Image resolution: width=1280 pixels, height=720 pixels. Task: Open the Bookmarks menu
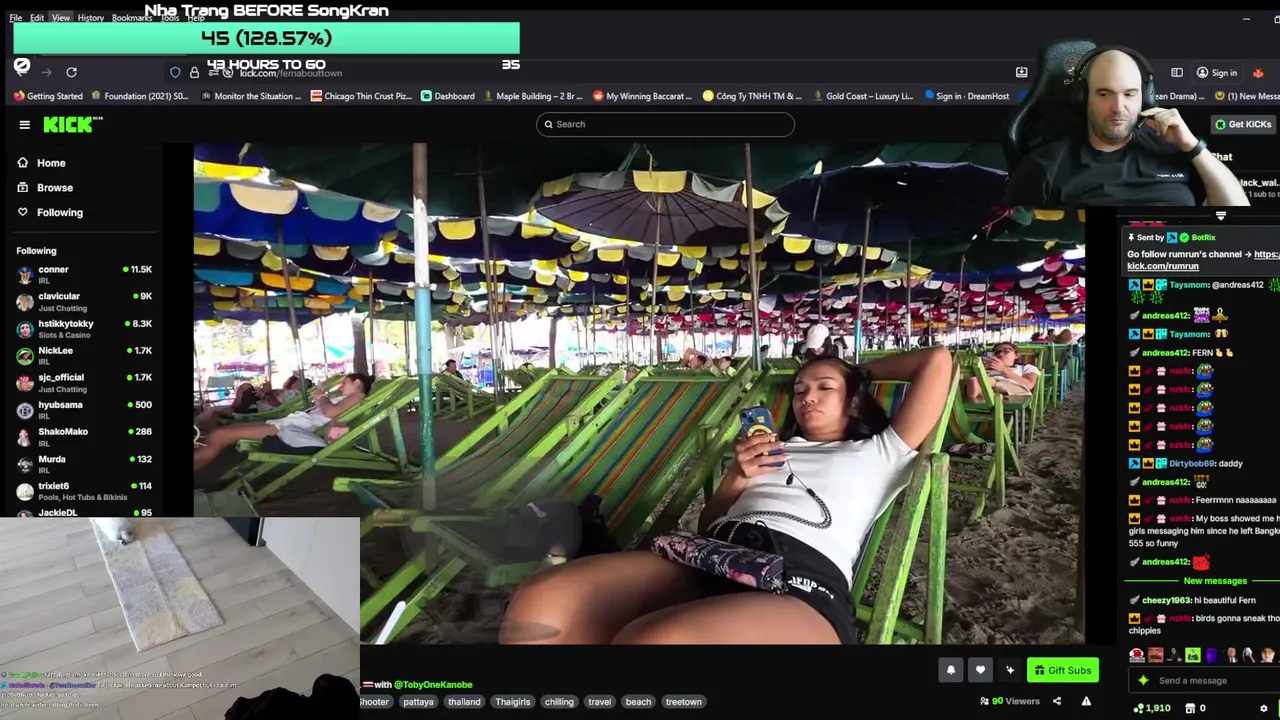coord(132,18)
